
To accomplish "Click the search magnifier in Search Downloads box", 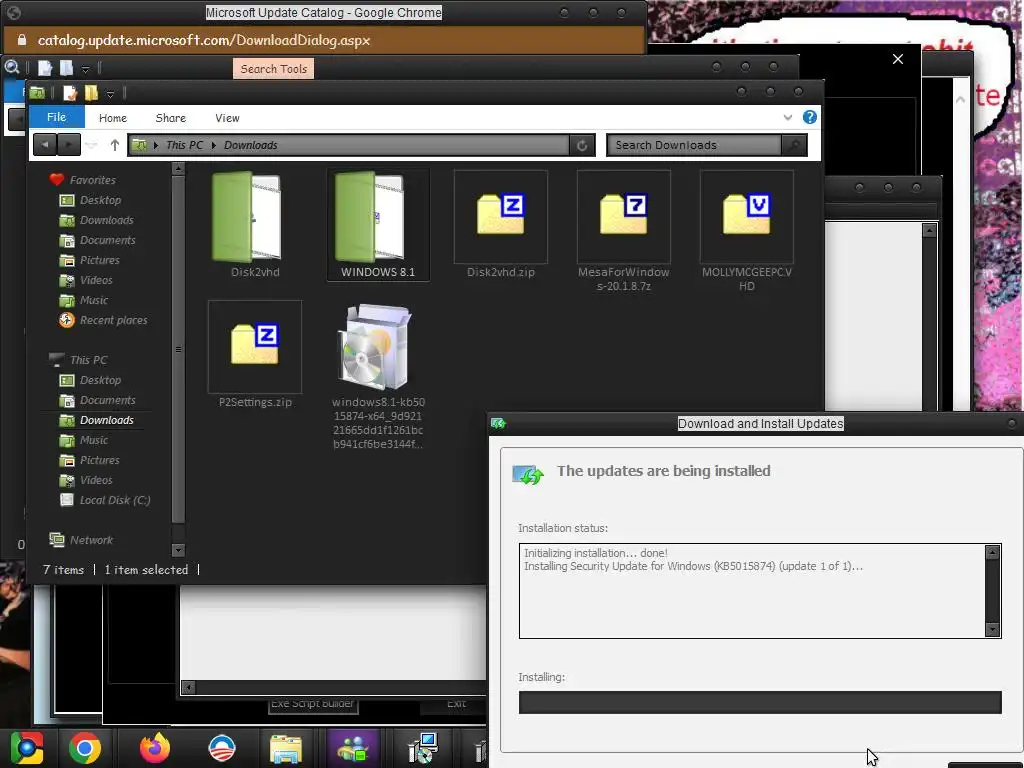I will click(793, 145).
